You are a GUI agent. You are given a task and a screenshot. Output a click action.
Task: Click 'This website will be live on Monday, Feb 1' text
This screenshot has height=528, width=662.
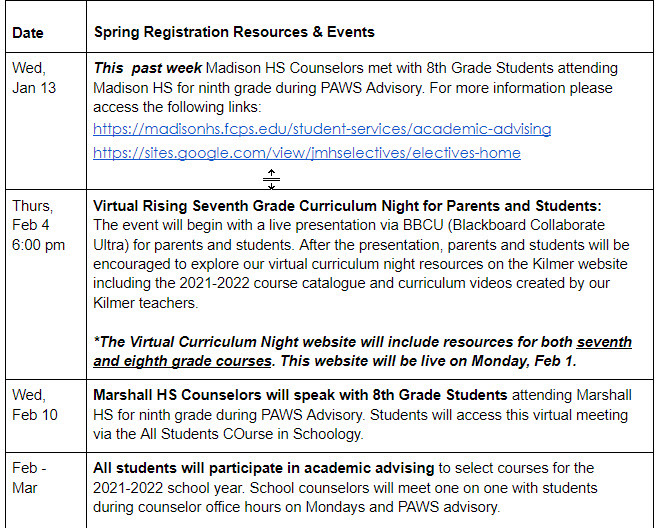click(430, 359)
